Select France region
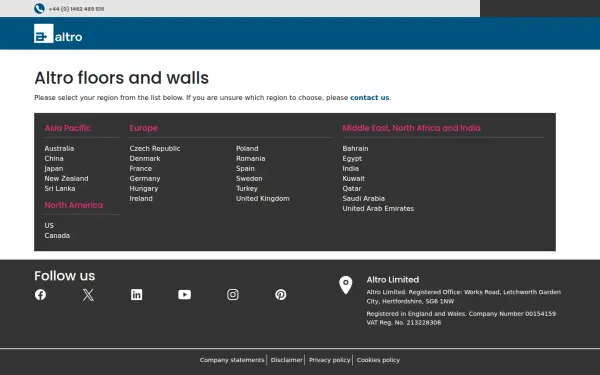 coord(140,169)
